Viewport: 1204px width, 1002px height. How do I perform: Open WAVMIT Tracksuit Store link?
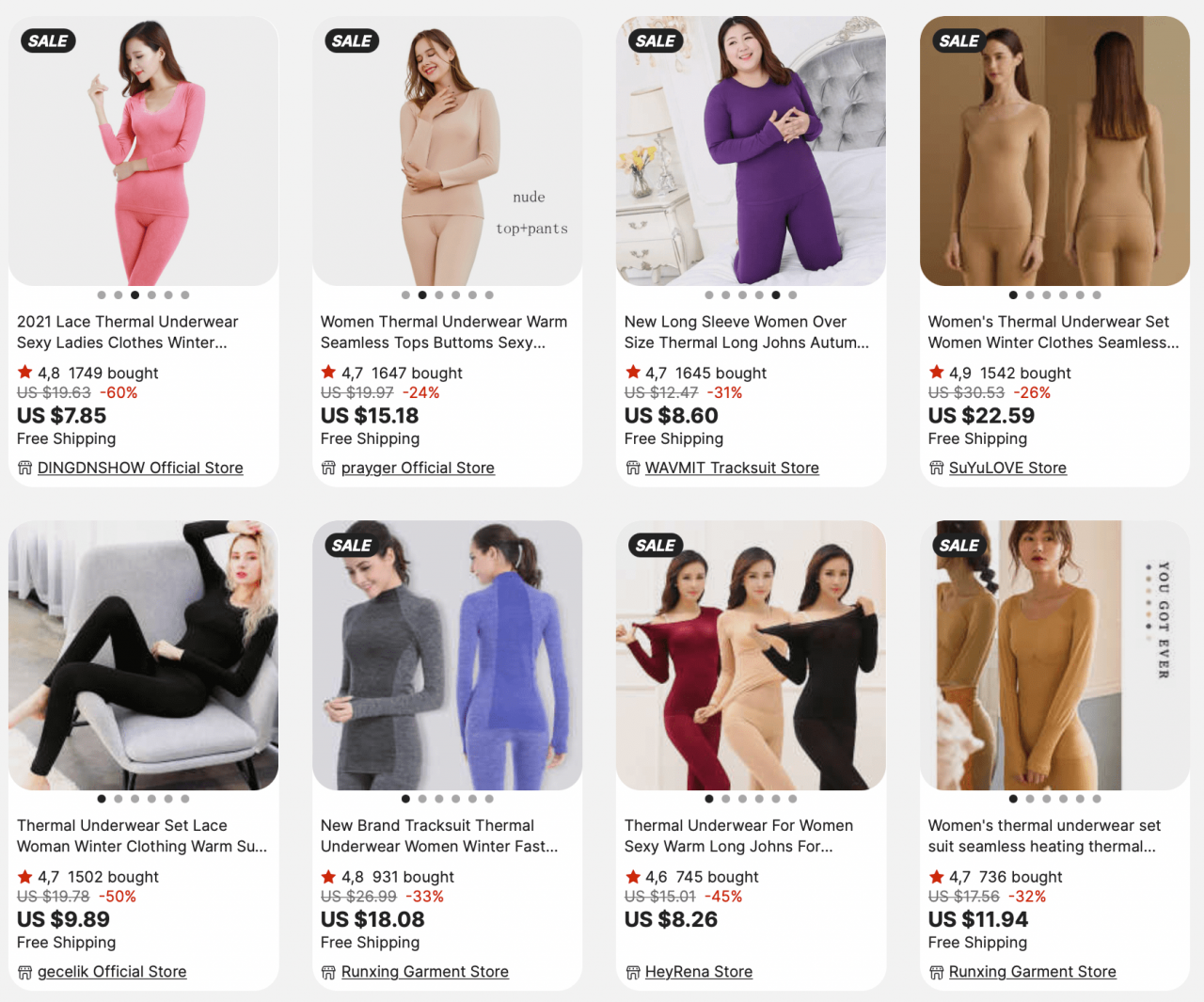pyautogui.click(x=732, y=468)
